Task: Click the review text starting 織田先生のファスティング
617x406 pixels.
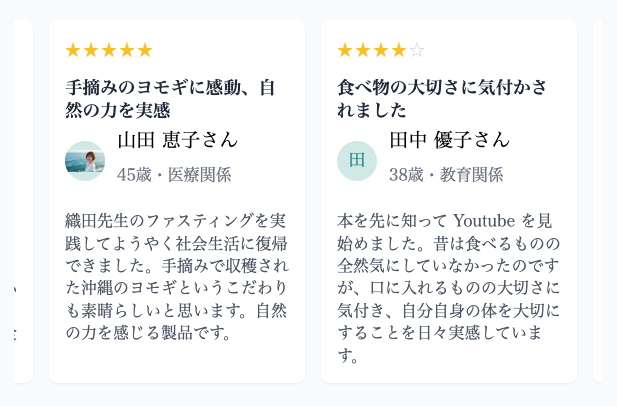Action: (176, 276)
